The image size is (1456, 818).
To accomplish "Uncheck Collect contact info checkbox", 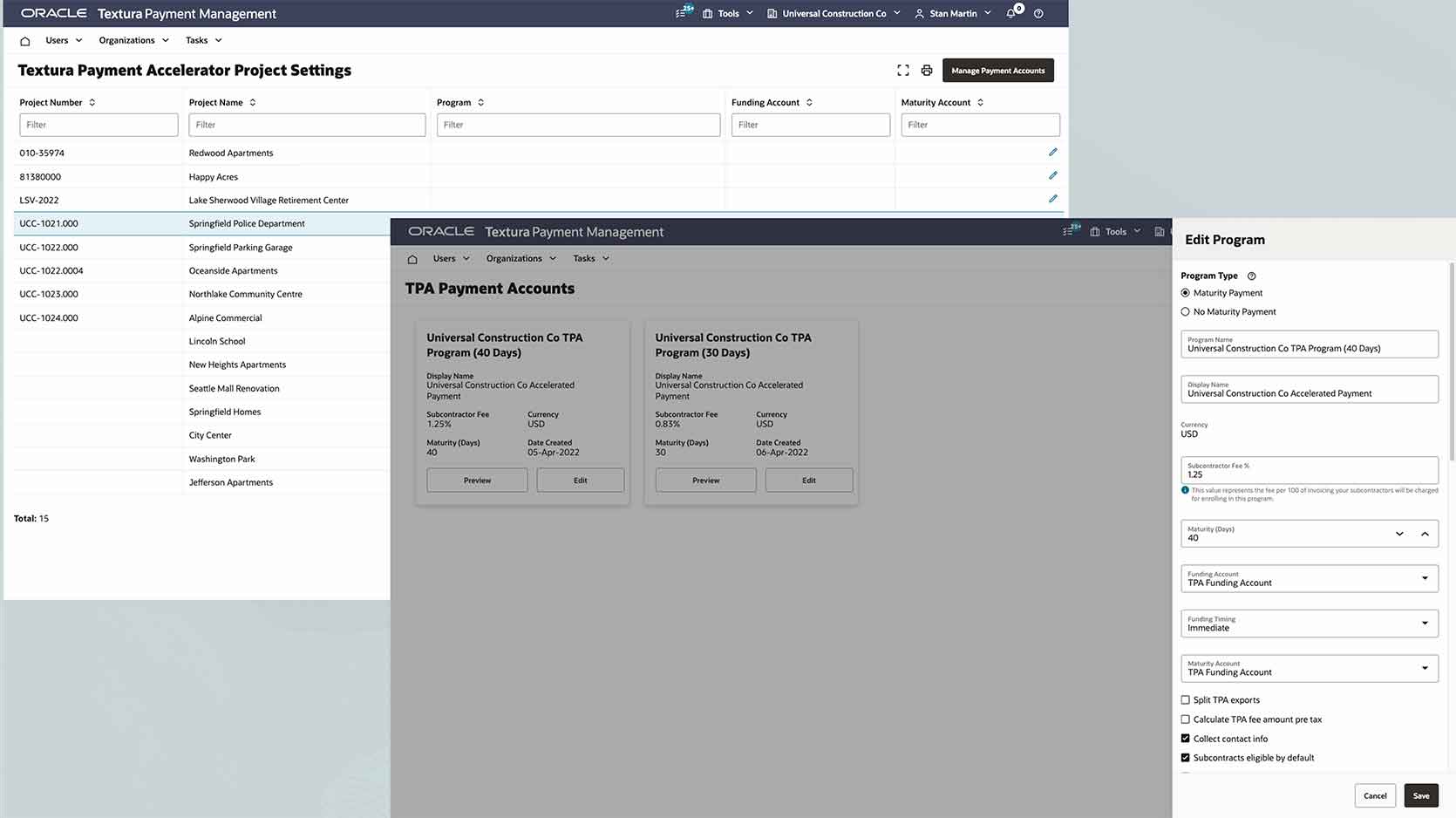I will click(1185, 739).
